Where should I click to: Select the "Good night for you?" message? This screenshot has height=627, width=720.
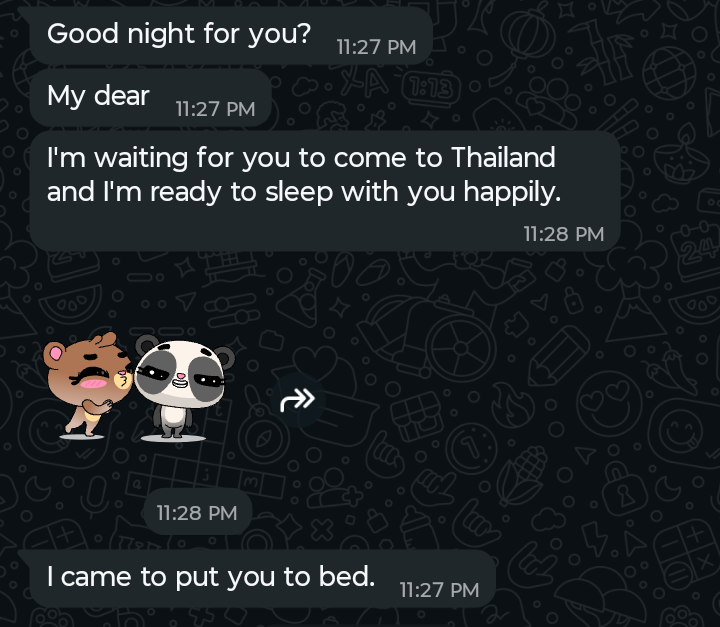(231, 36)
